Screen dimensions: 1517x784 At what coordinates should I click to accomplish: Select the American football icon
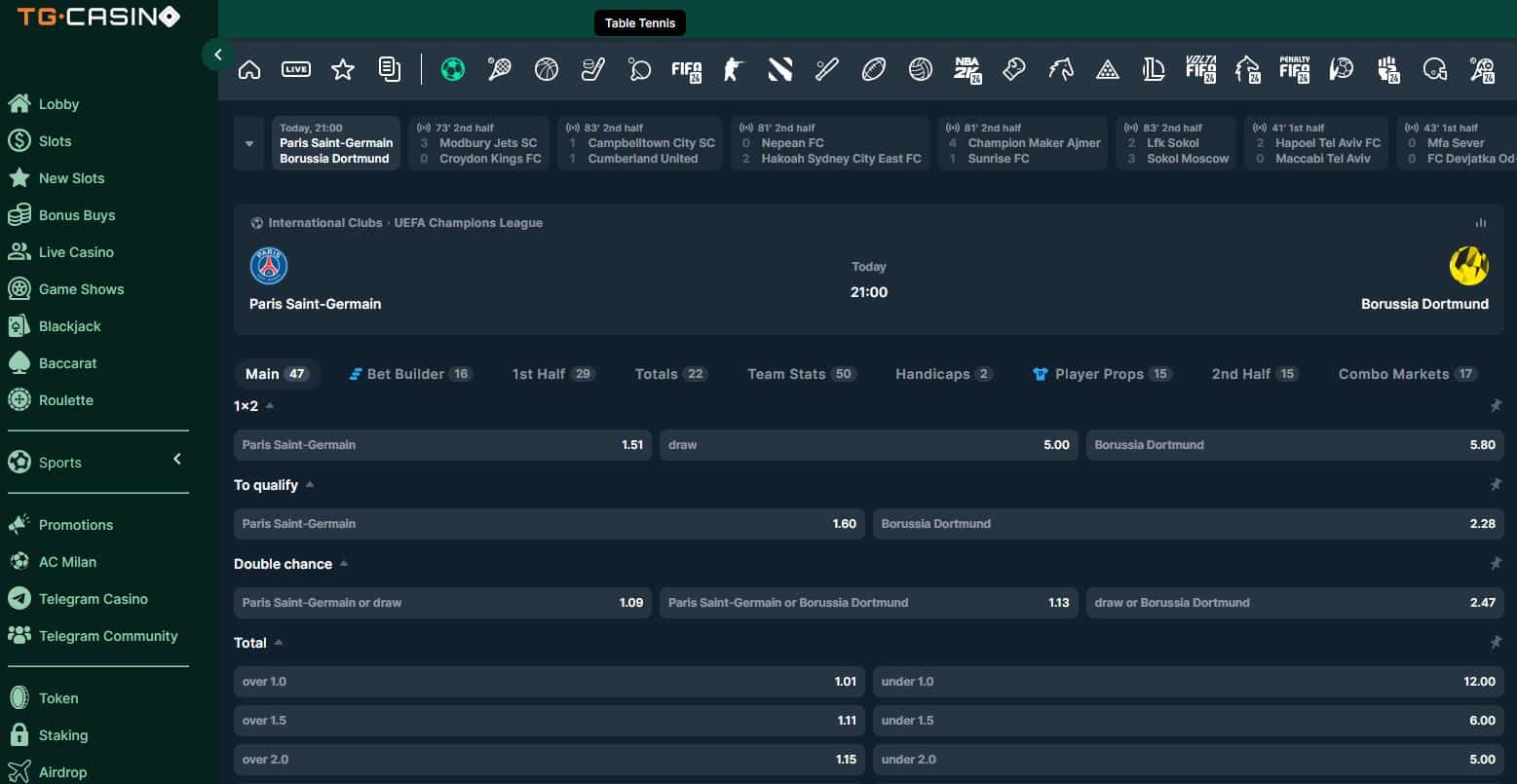[x=874, y=69]
